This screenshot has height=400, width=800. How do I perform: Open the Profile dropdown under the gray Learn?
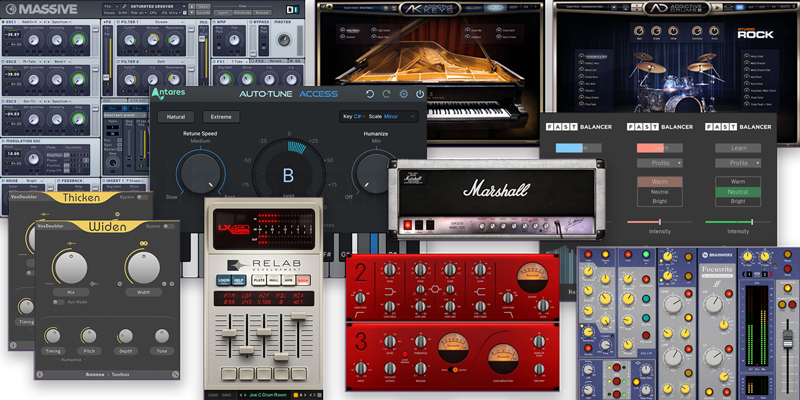(x=738, y=163)
